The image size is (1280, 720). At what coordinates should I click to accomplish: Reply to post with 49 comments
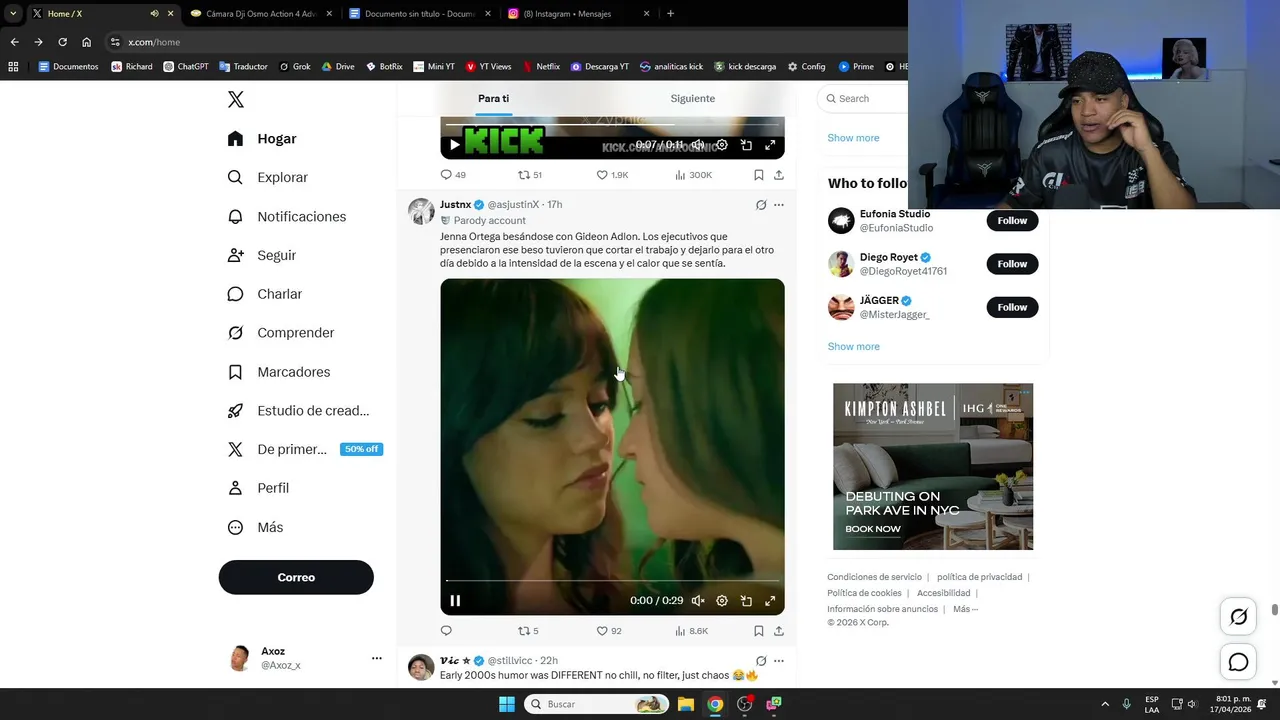(453, 175)
